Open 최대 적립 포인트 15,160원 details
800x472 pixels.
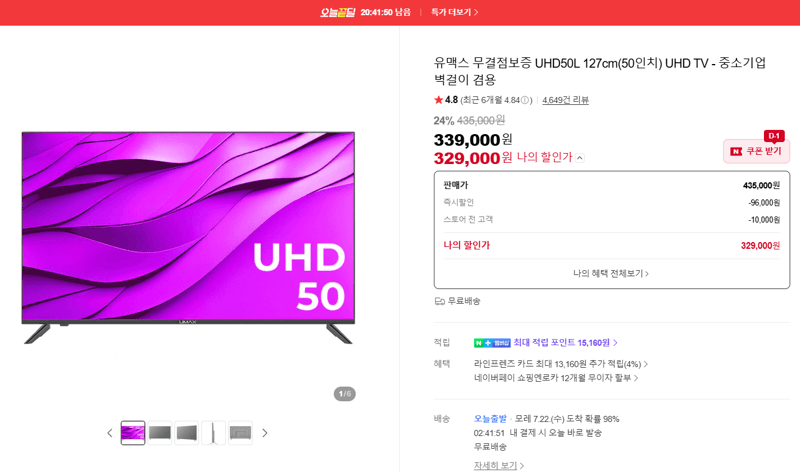coord(565,343)
